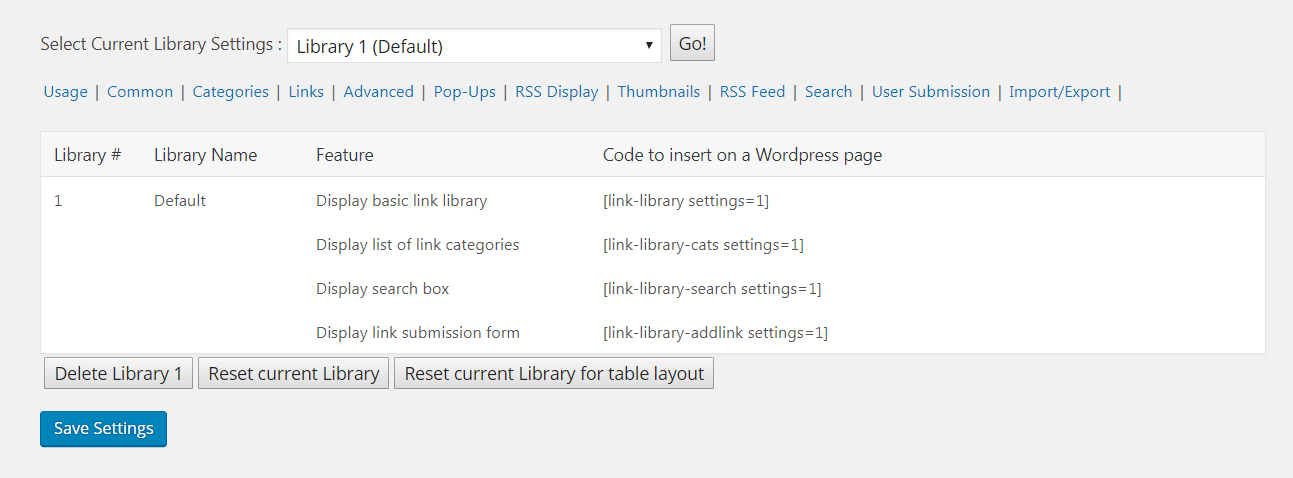Save the settings with Save Settings

click(103, 429)
